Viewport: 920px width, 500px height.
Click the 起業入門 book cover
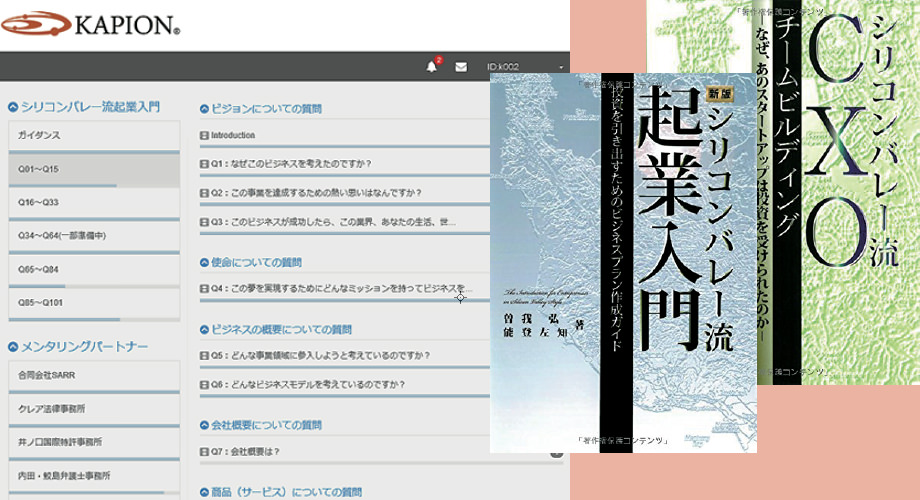623,262
